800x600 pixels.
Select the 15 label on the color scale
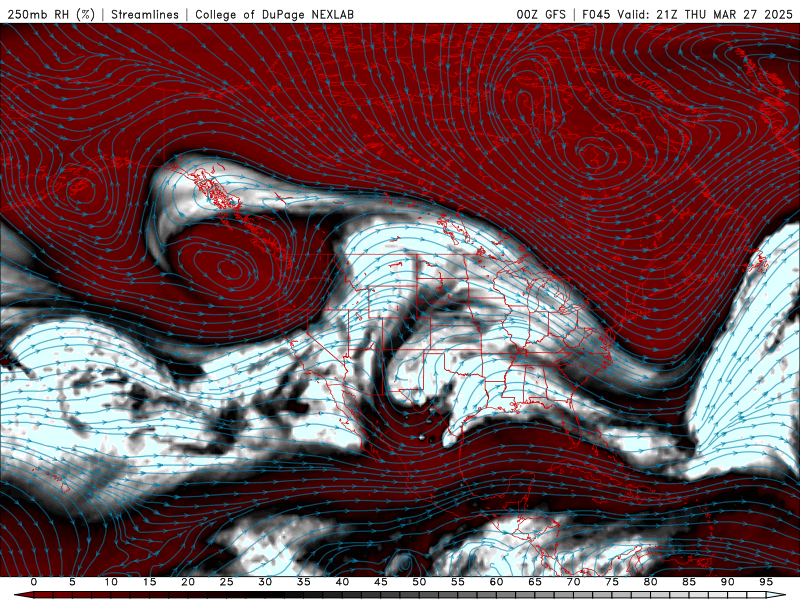149,582
